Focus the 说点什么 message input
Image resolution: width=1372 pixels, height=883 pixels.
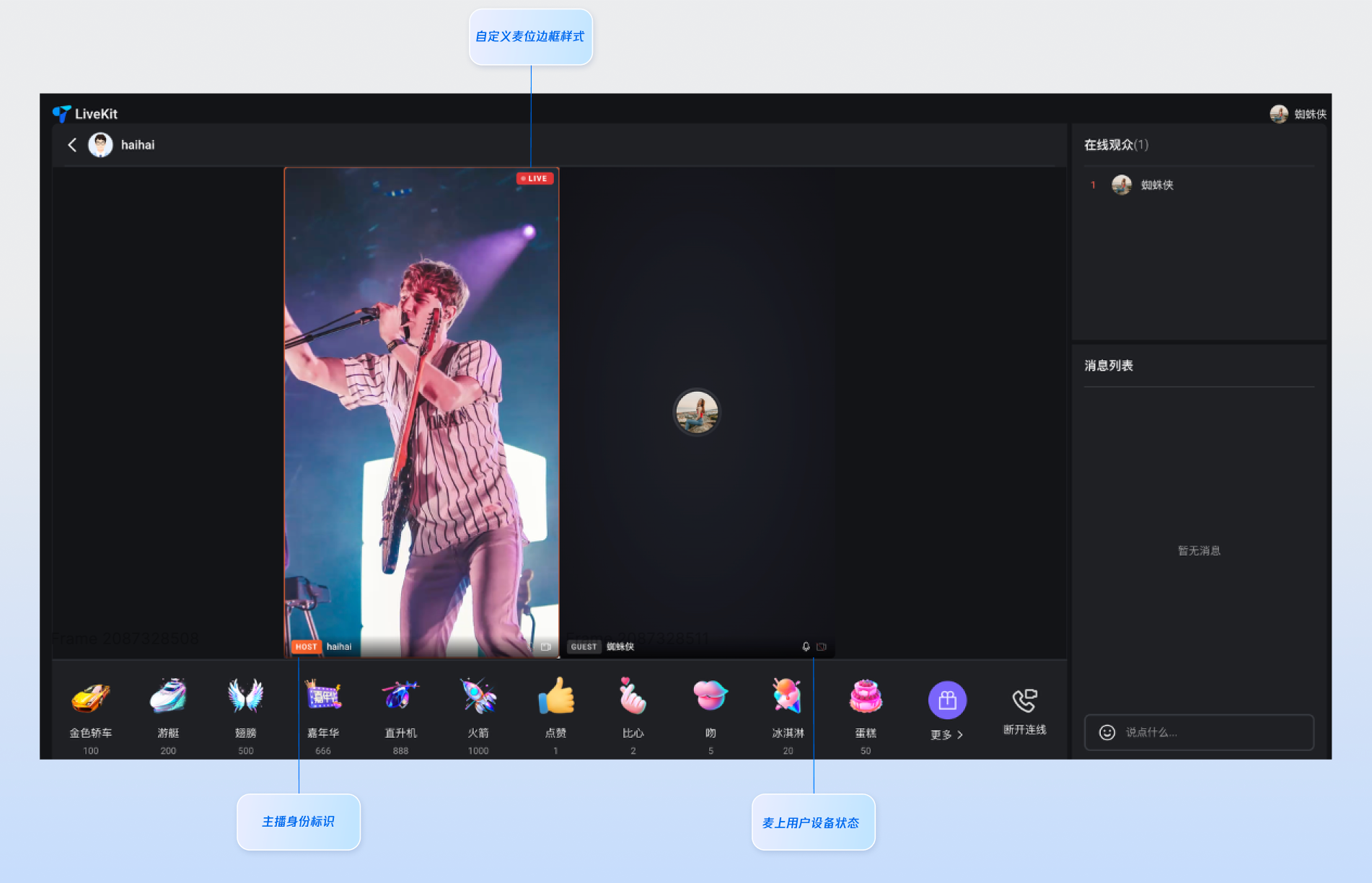click(x=1199, y=732)
